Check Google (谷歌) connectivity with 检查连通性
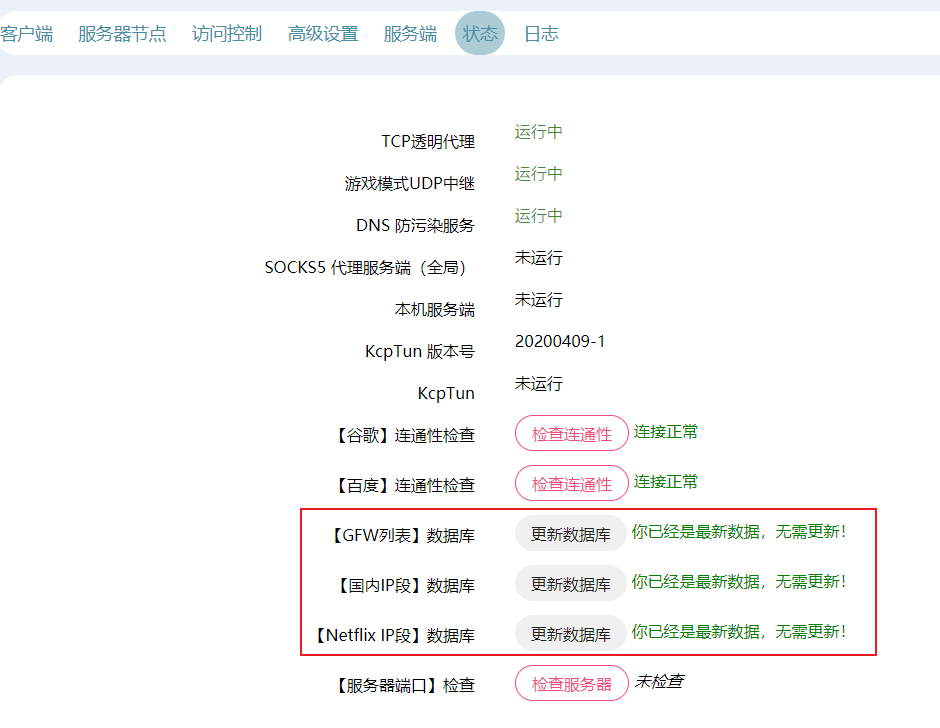This screenshot has width=940, height=728. click(571, 434)
